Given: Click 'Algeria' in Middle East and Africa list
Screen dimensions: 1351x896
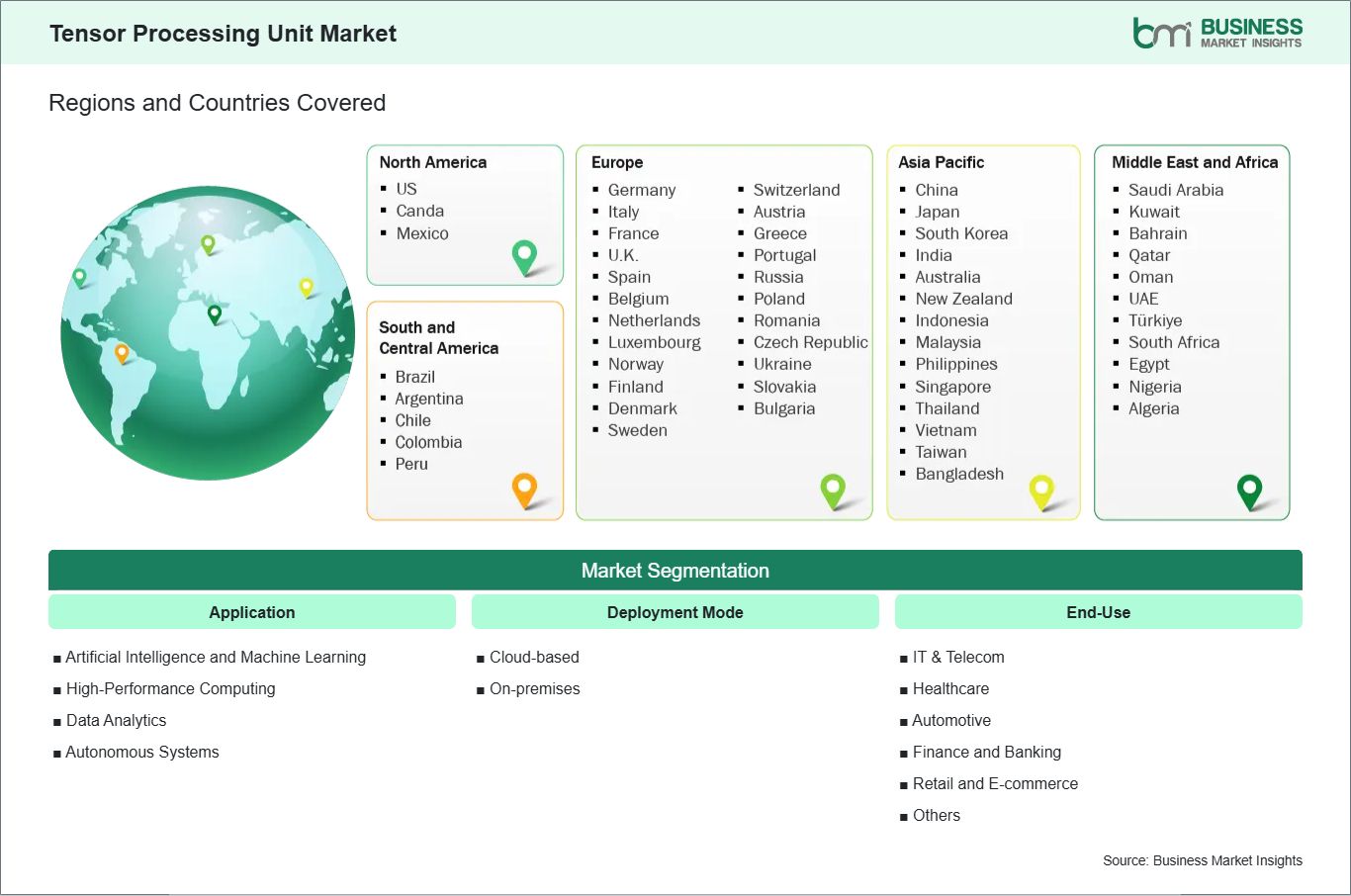Looking at the screenshot, I should tap(1154, 408).
